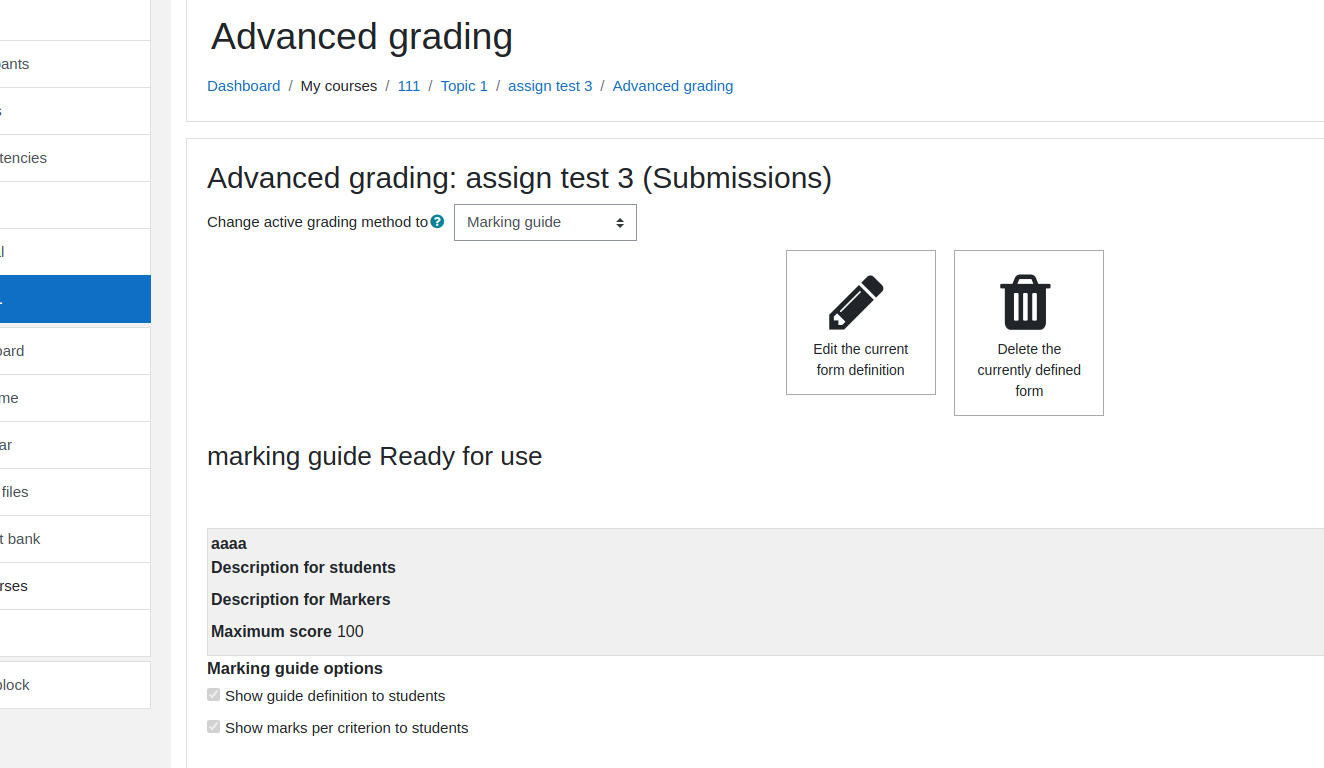Open the Marking guide grading method dropdown
This screenshot has height=768, width=1324.
pyautogui.click(x=545, y=222)
